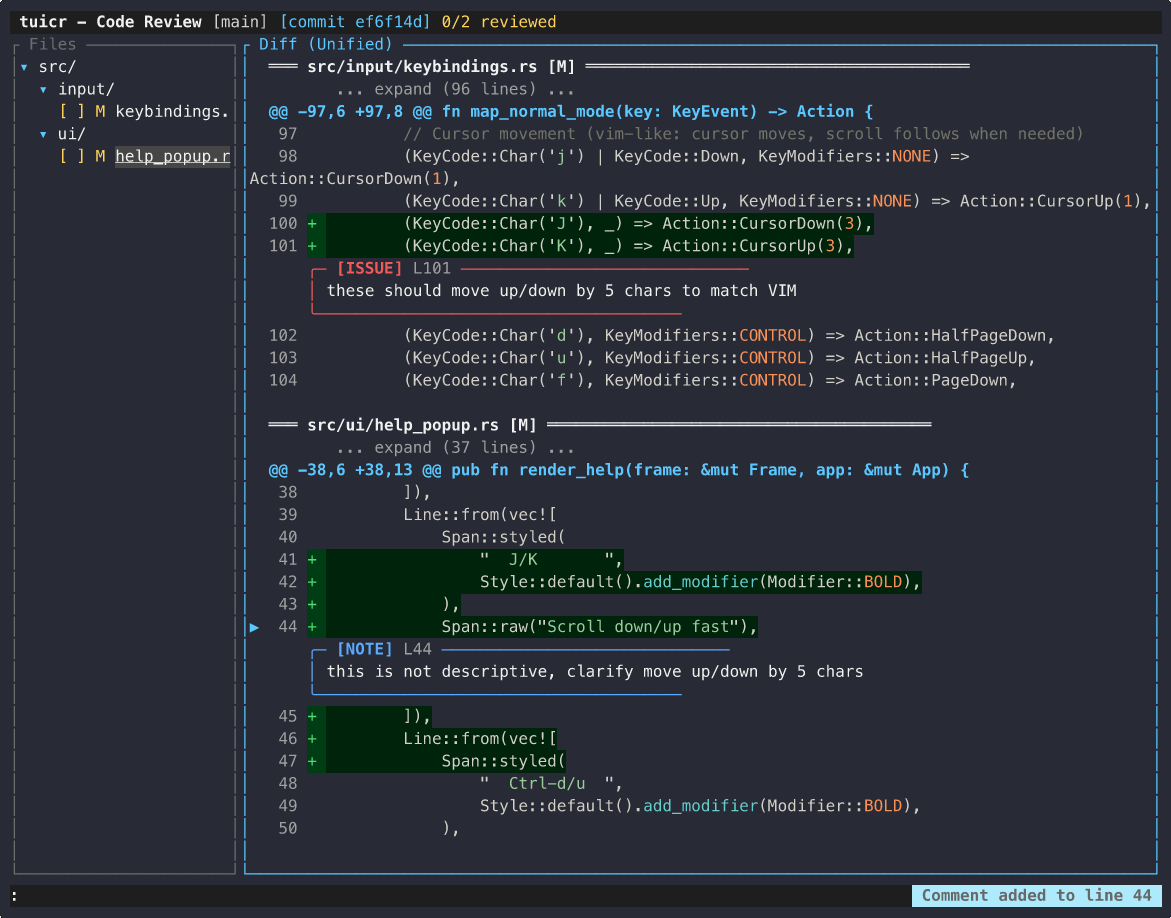
Task: Click line number 98
Action: pos(288,157)
